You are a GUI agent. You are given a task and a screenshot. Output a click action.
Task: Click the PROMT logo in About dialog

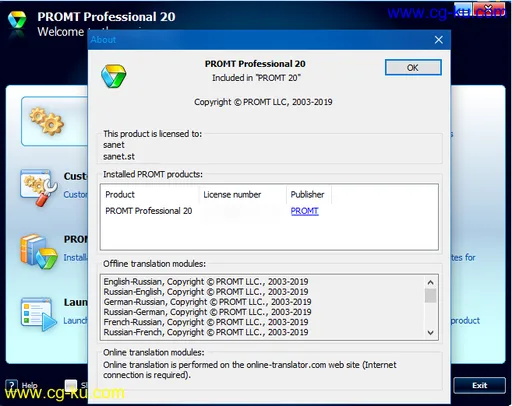click(x=113, y=76)
